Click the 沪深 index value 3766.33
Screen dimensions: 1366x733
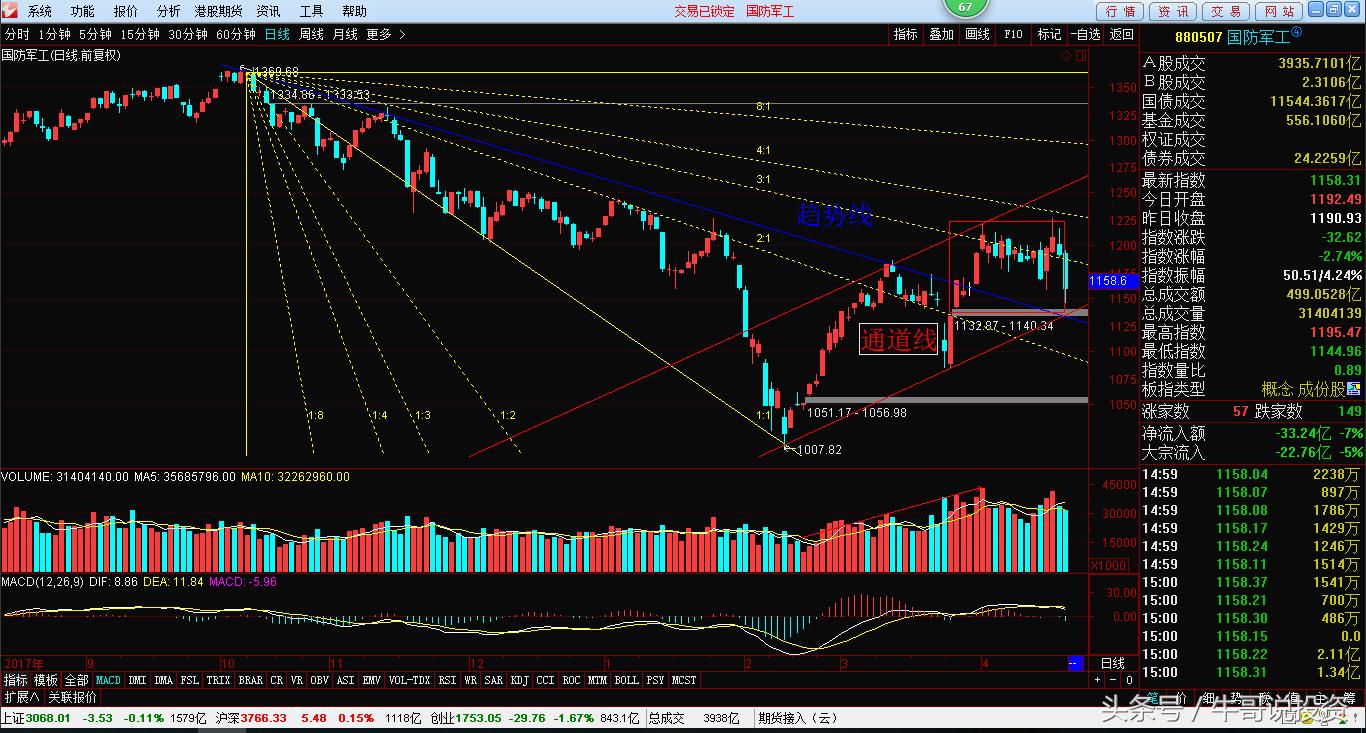(x=264, y=718)
